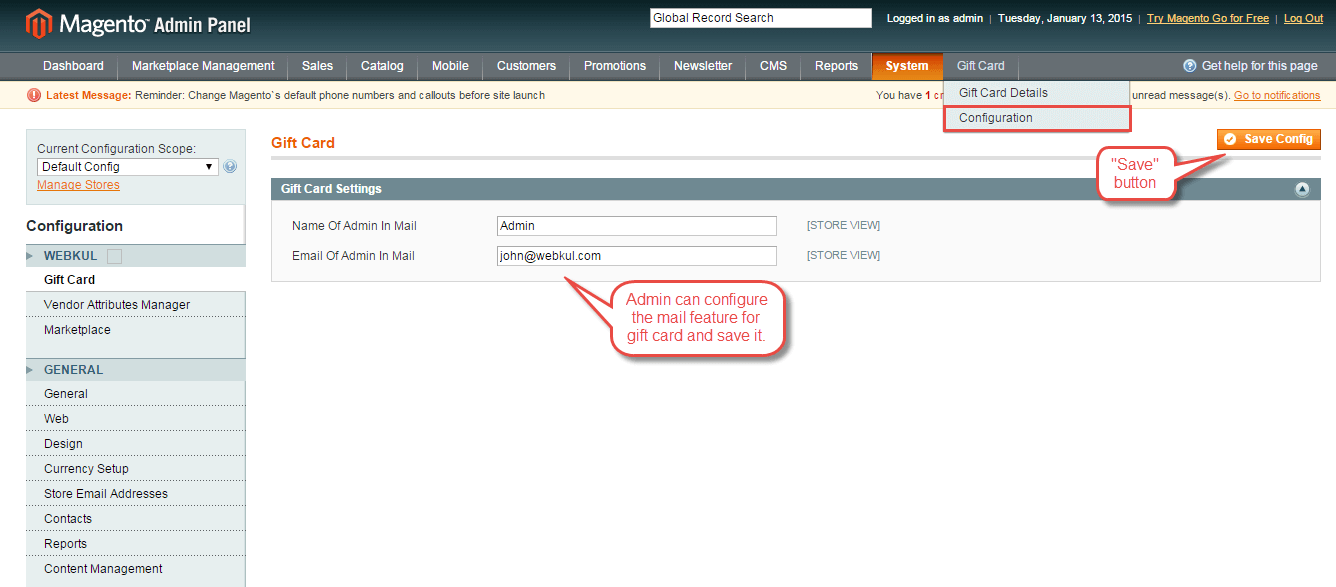Open the Marketplace Management menu
Image resolution: width=1336 pixels, height=587 pixels.
coord(203,66)
